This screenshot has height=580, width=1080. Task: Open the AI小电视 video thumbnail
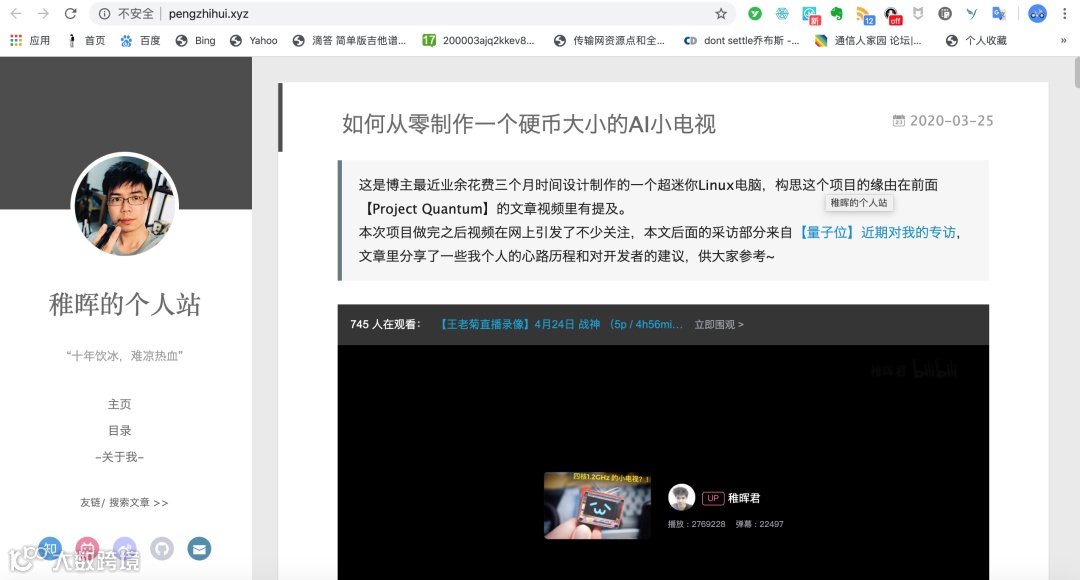point(597,506)
